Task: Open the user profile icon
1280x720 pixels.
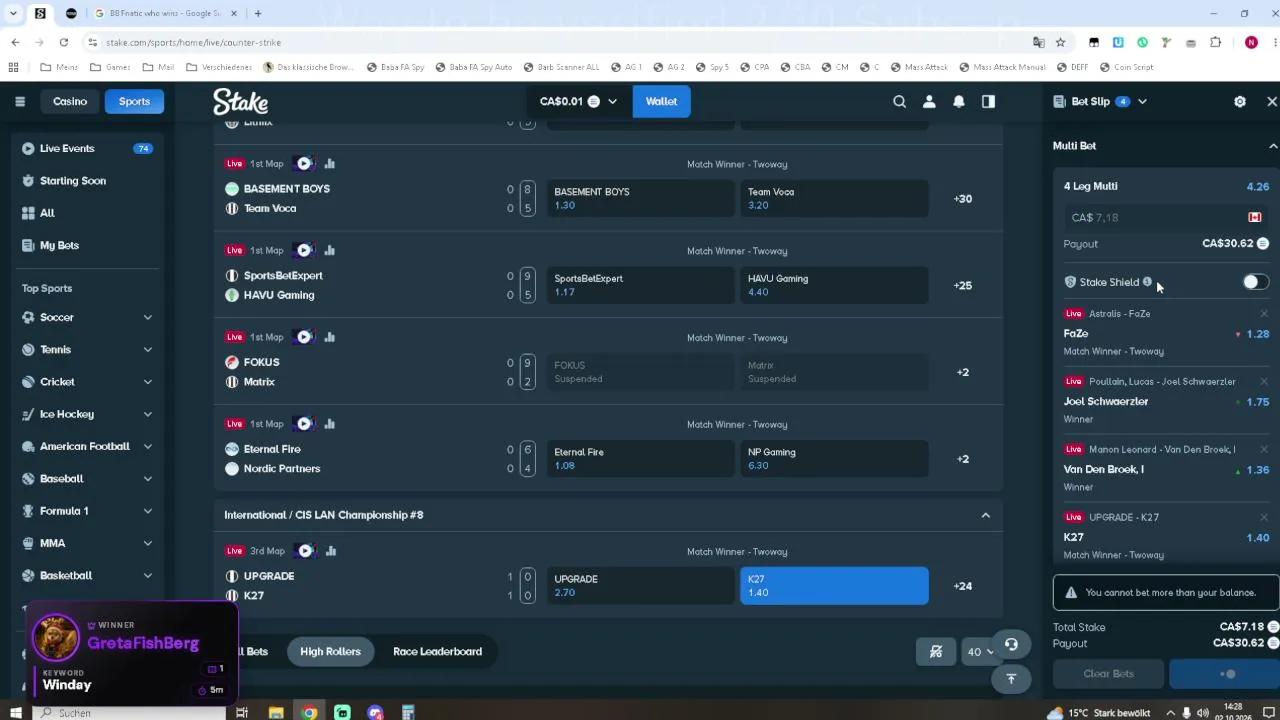Action: point(929,101)
